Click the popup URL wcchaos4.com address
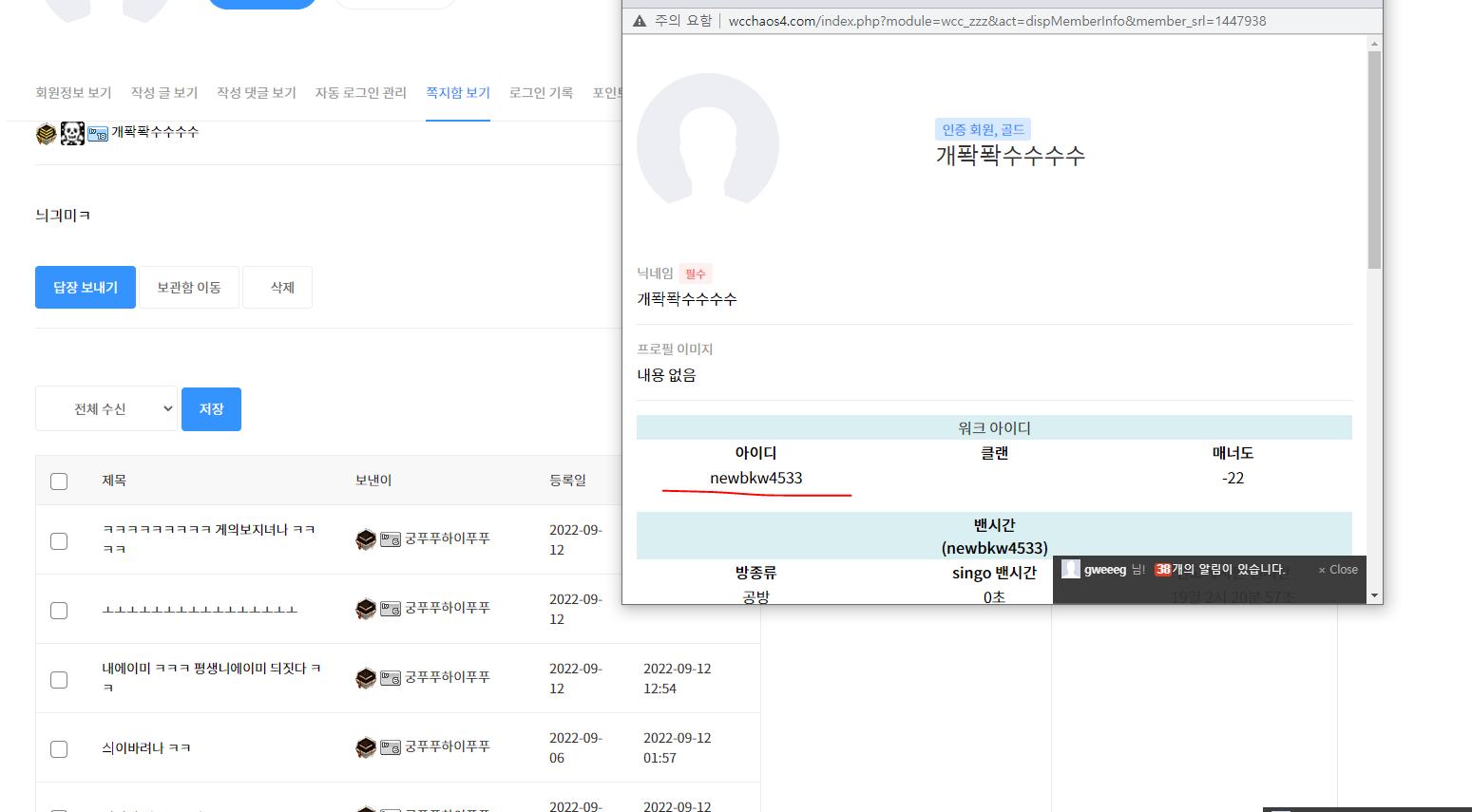Viewport: 1472px width, 812px height. point(997,21)
